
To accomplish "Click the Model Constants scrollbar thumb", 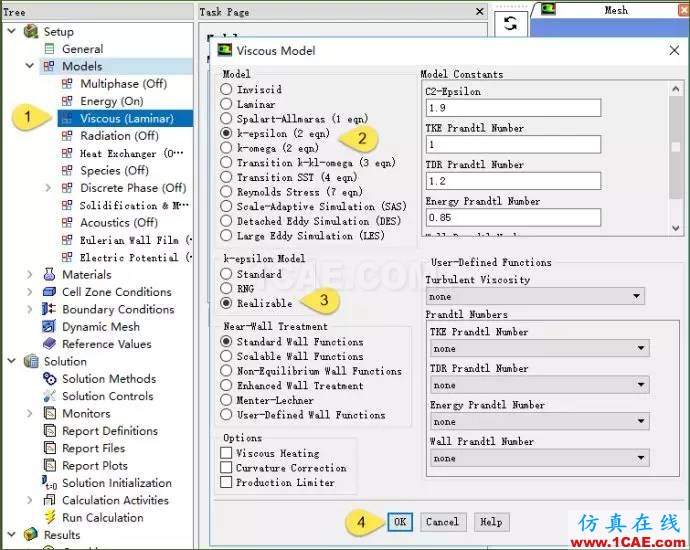I will pos(676,147).
